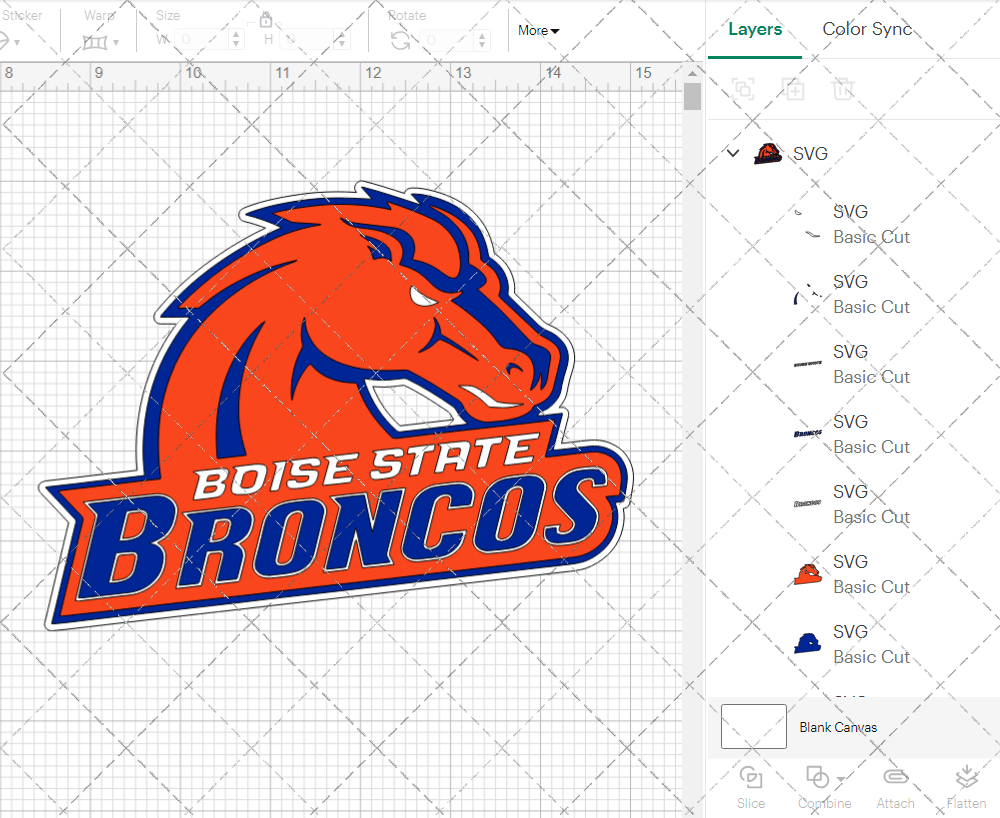The width and height of the screenshot is (1000, 818).
Task: Collapse the SVG layer group
Action: (x=733, y=153)
